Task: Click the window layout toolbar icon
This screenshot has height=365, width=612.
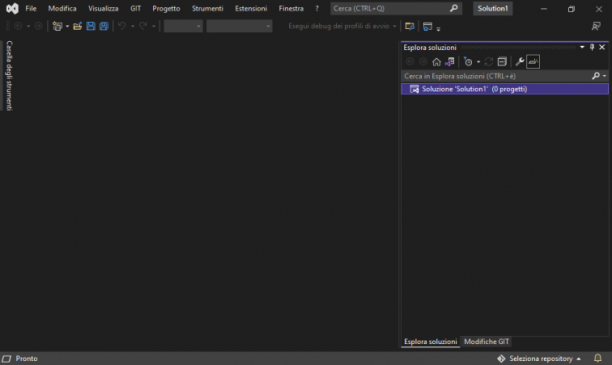Action: point(427,26)
